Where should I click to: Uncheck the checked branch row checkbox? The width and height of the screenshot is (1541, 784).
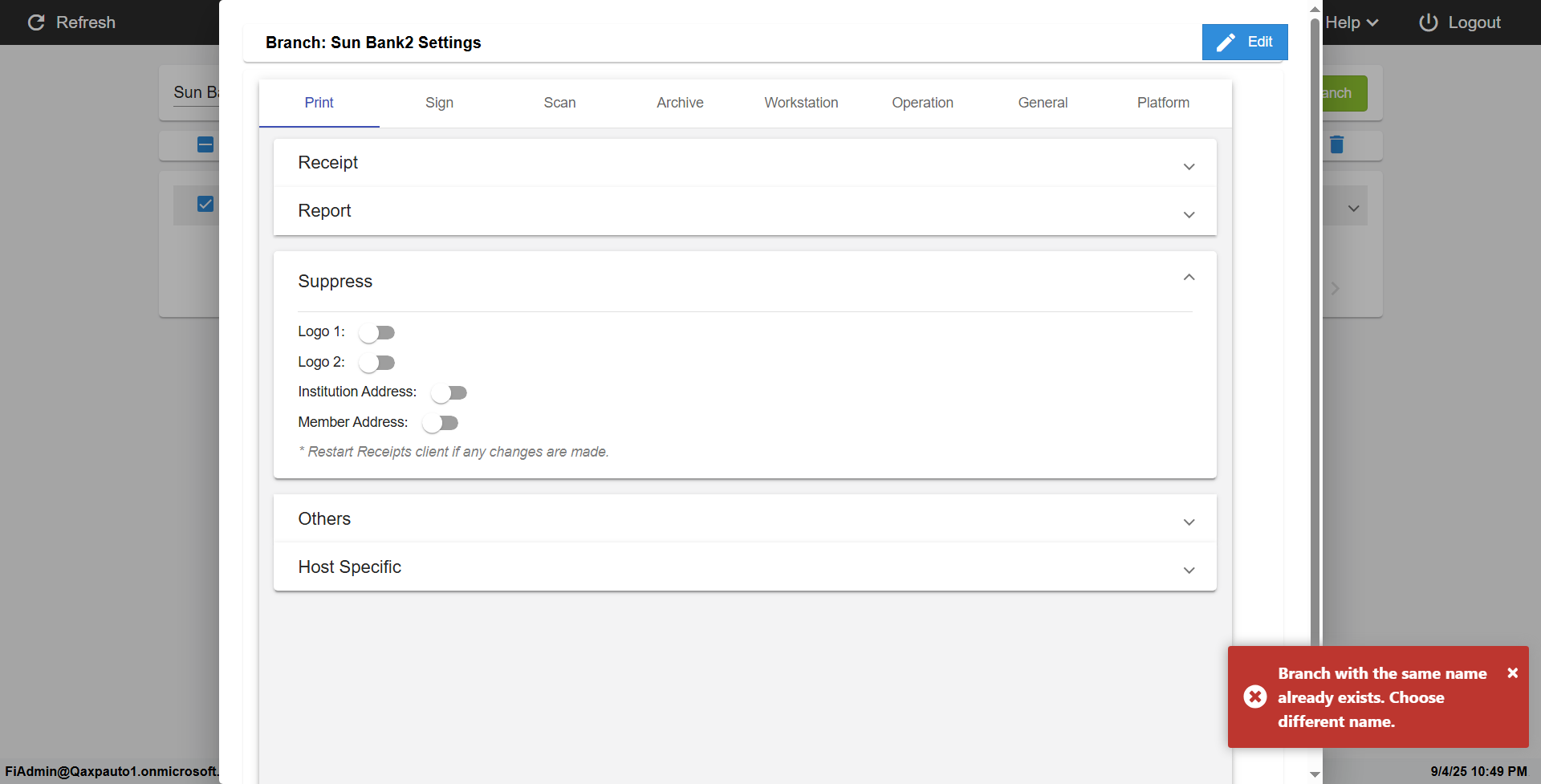coord(205,204)
